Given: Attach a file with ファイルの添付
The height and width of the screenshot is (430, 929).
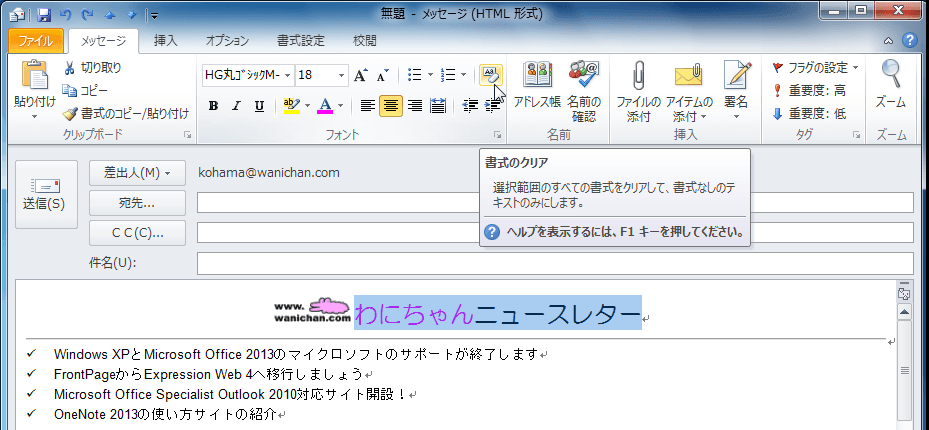Looking at the screenshot, I should point(638,92).
